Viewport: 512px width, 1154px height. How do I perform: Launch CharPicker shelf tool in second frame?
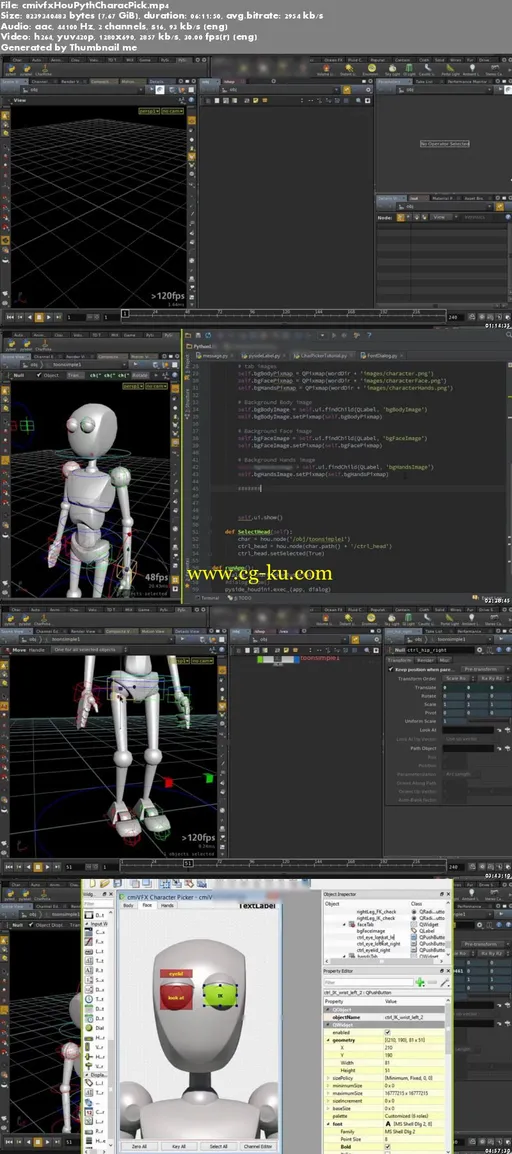(43, 344)
